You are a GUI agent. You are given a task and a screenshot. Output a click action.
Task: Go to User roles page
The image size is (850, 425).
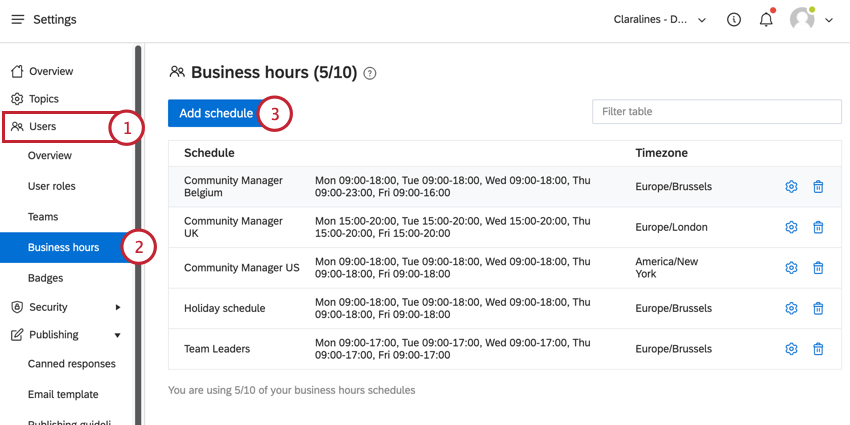coord(52,186)
